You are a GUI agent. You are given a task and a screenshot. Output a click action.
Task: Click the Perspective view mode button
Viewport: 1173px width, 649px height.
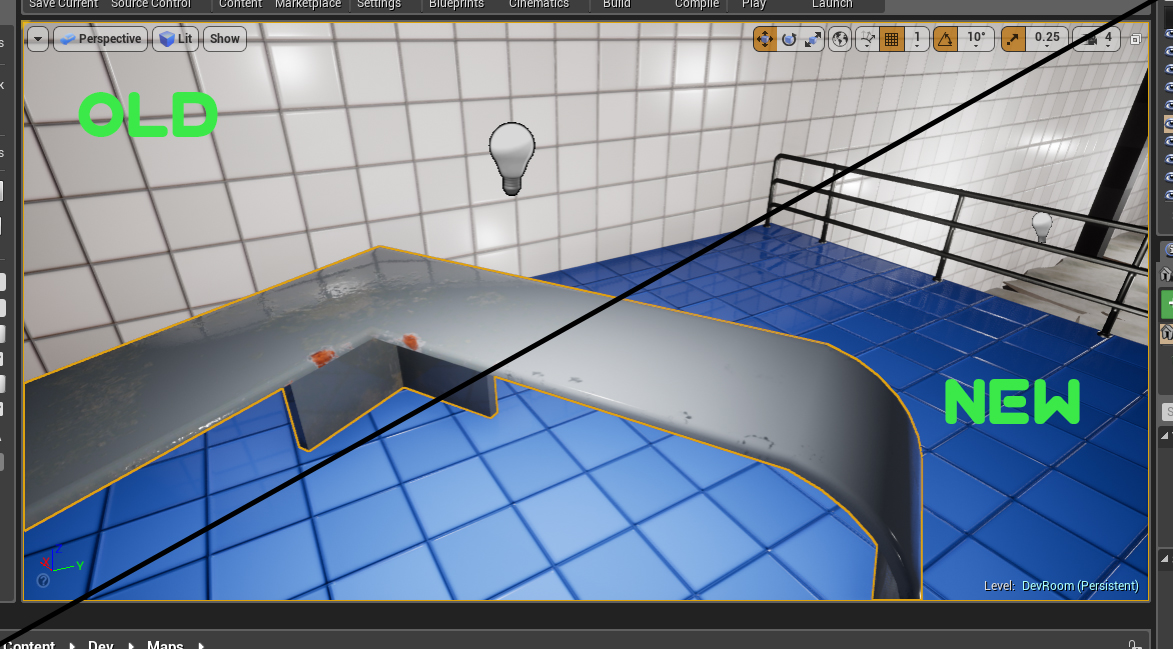100,39
